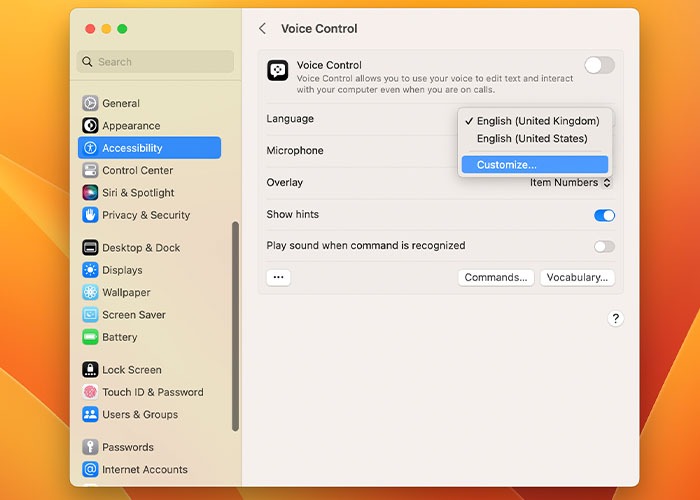Select Screen Saver label in sidebar
Viewport: 700px width, 500px height.
point(134,314)
